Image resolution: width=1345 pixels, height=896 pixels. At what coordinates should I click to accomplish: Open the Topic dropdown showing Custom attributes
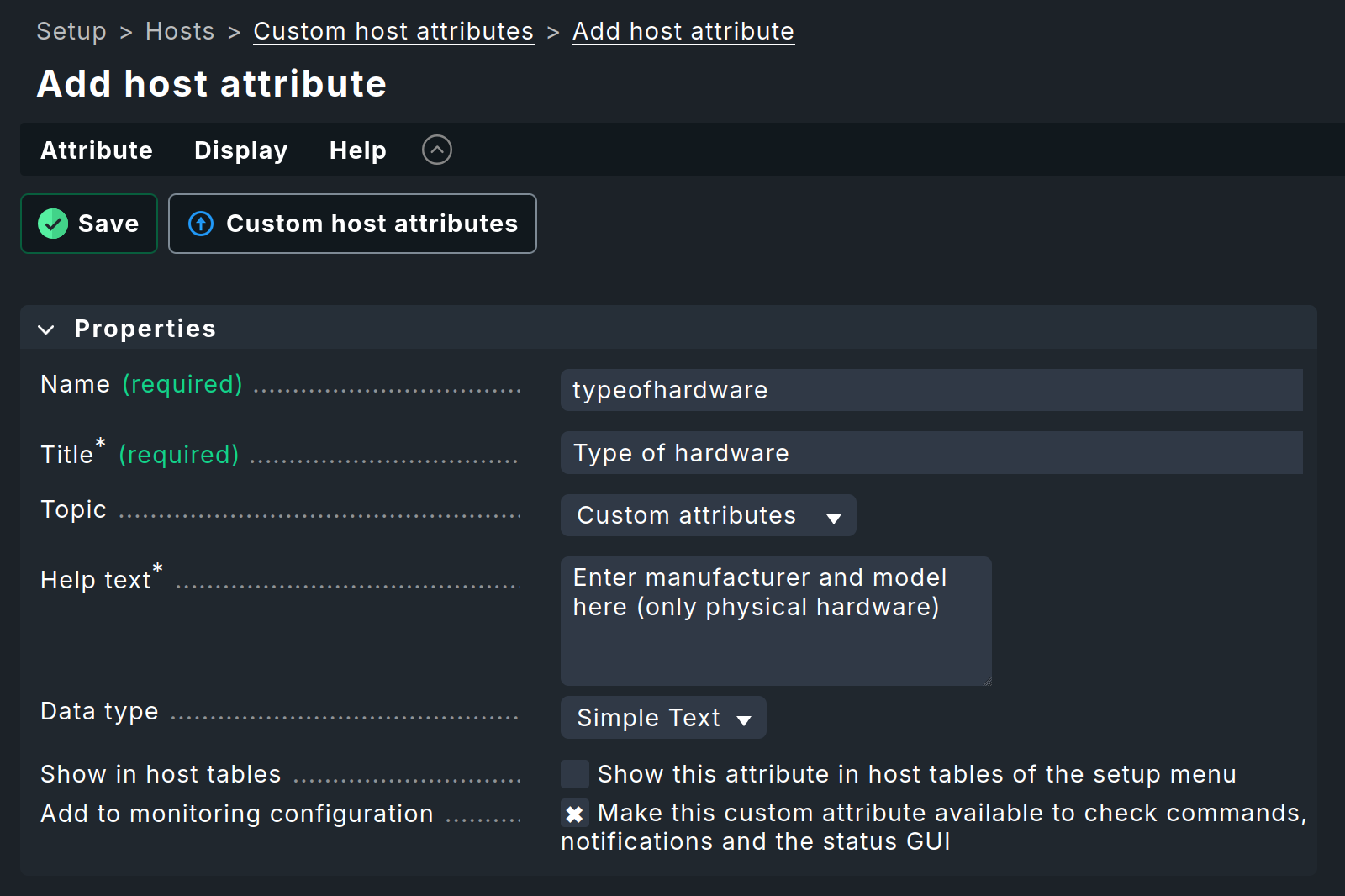tap(708, 515)
